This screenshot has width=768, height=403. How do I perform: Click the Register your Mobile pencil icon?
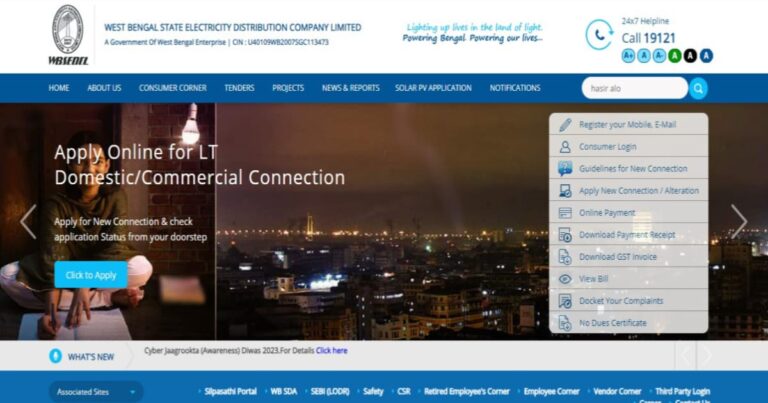565,125
